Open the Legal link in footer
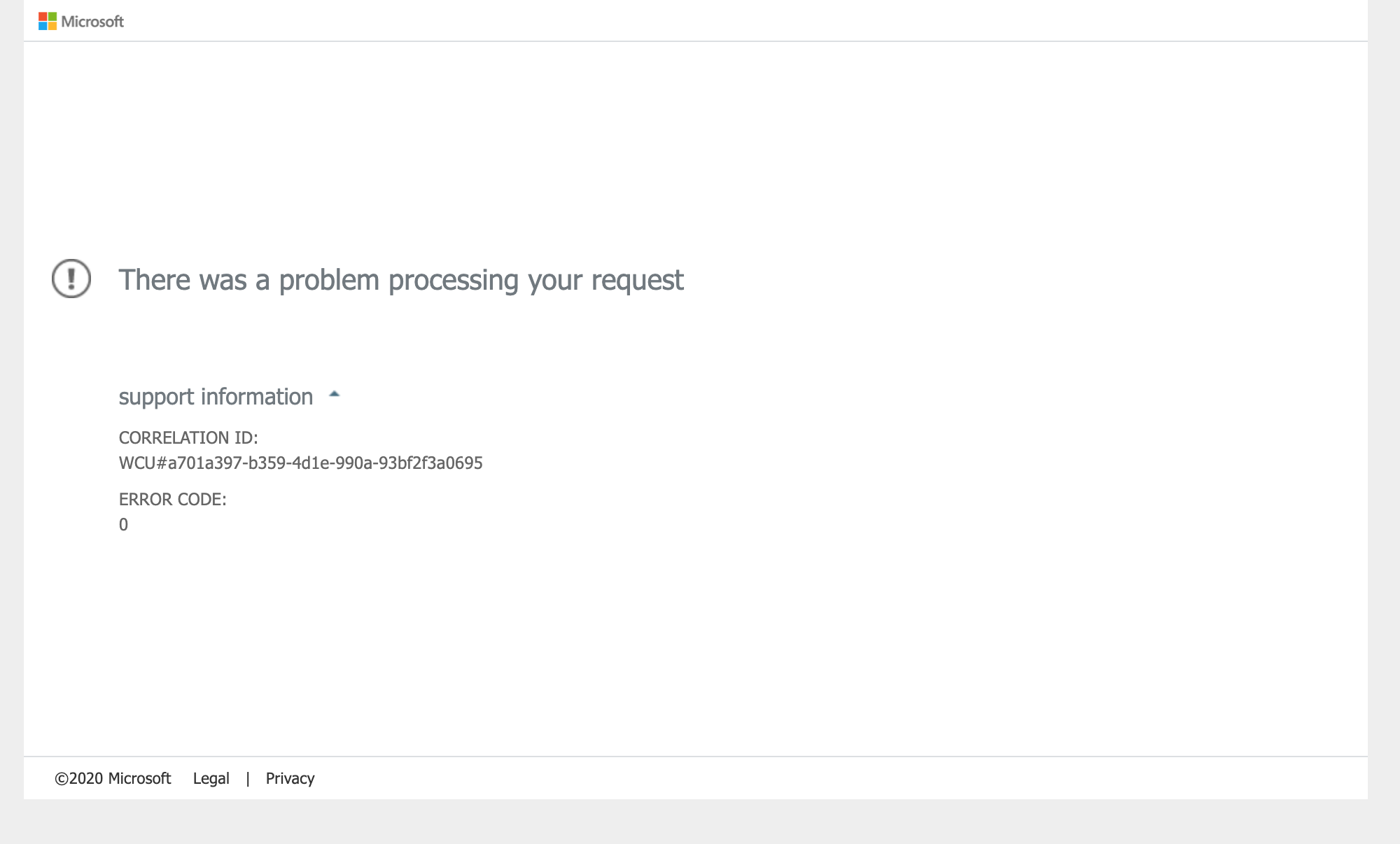This screenshot has width=1400, height=844. point(211,779)
